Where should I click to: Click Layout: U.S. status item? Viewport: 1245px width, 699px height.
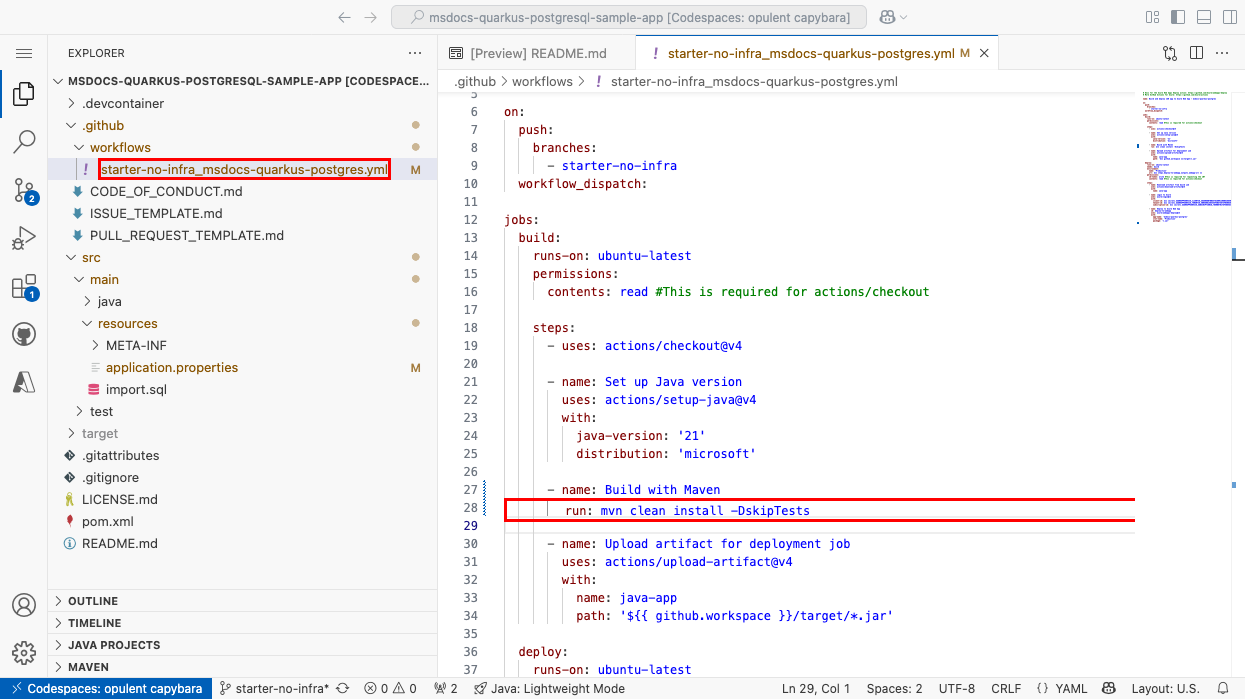click(1165, 688)
